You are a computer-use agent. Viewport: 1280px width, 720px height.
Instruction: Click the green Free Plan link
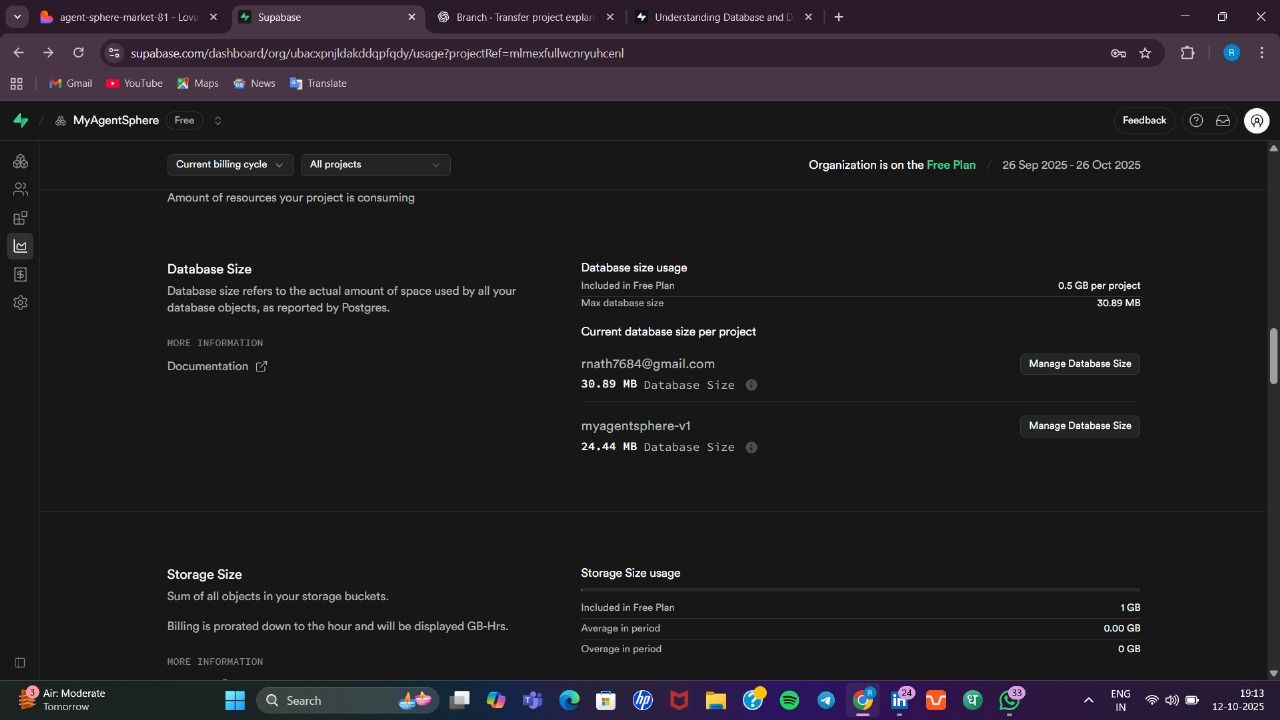pos(951,165)
